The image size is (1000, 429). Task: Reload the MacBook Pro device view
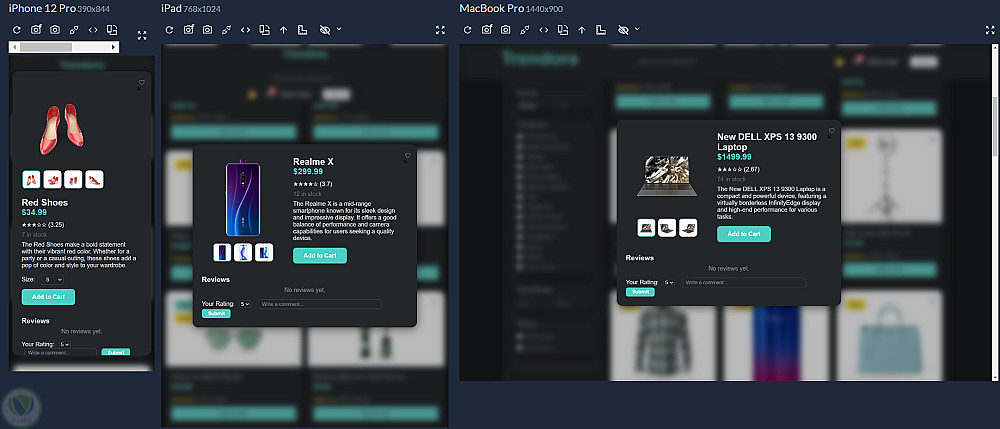pyautogui.click(x=467, y=30)
